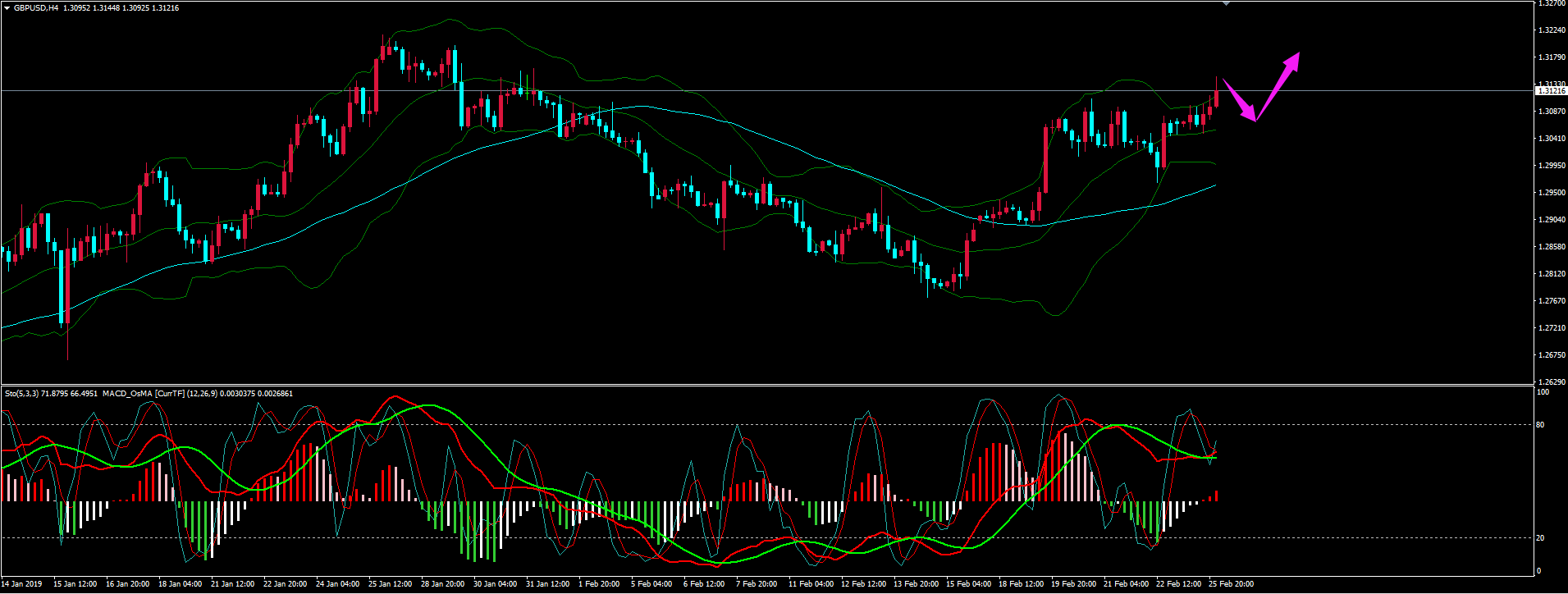Click the 1.26750 price axis label

1551,355
